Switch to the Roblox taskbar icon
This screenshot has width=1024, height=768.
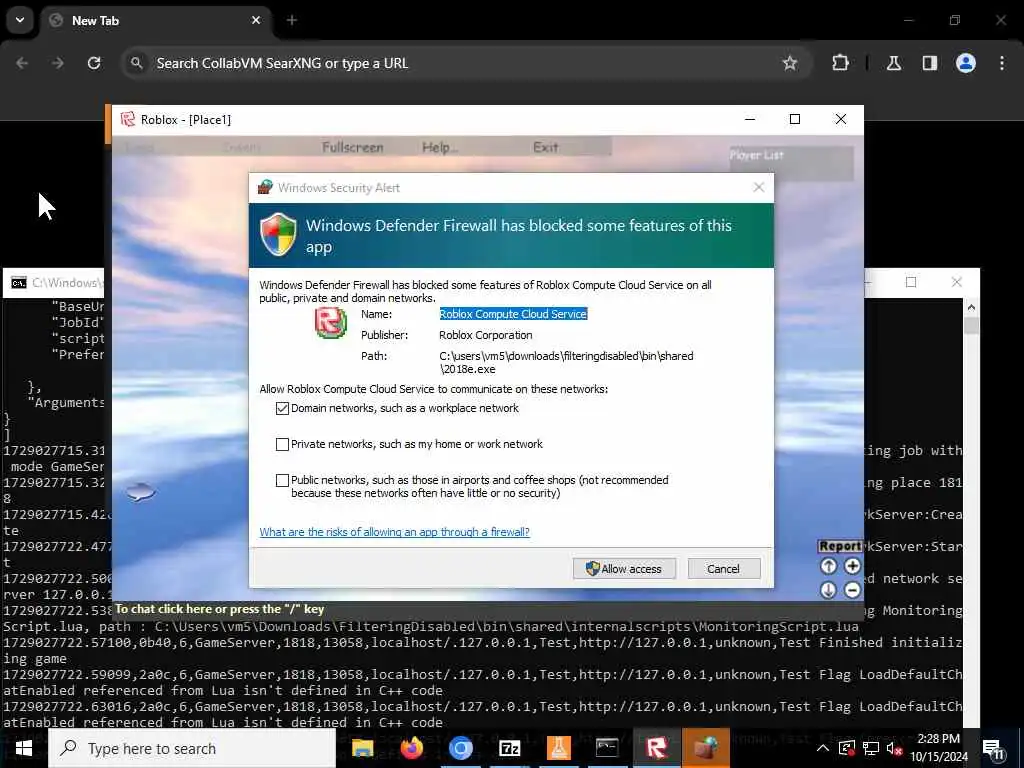coord(656,748)
